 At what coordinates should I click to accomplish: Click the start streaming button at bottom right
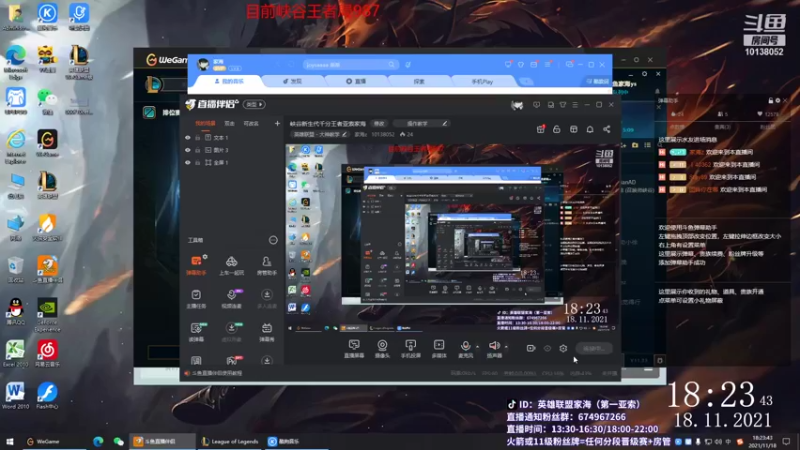[594, 348]
